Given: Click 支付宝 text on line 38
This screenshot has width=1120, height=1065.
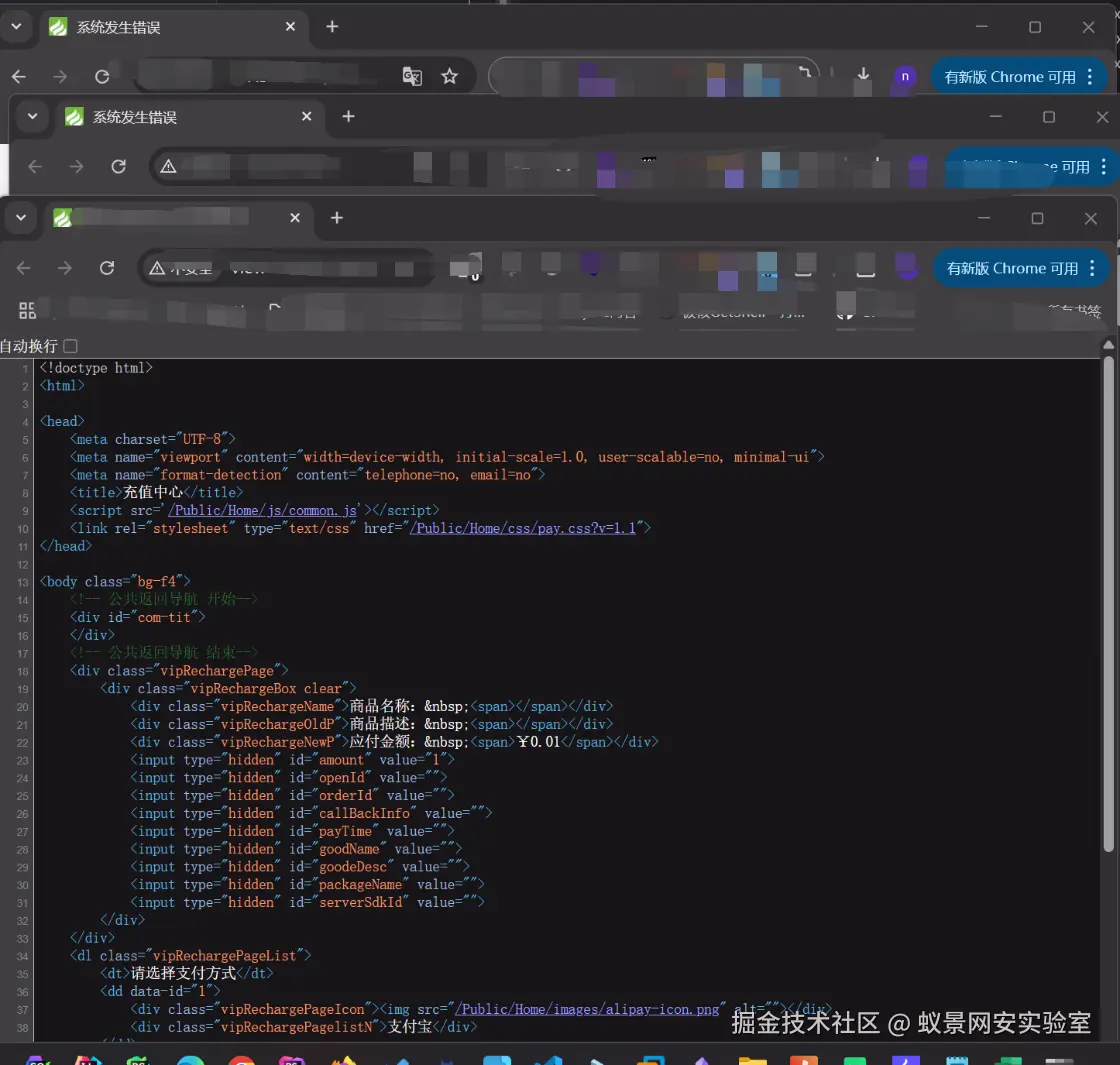Looking at the screenshot, I should point(409,1026).
